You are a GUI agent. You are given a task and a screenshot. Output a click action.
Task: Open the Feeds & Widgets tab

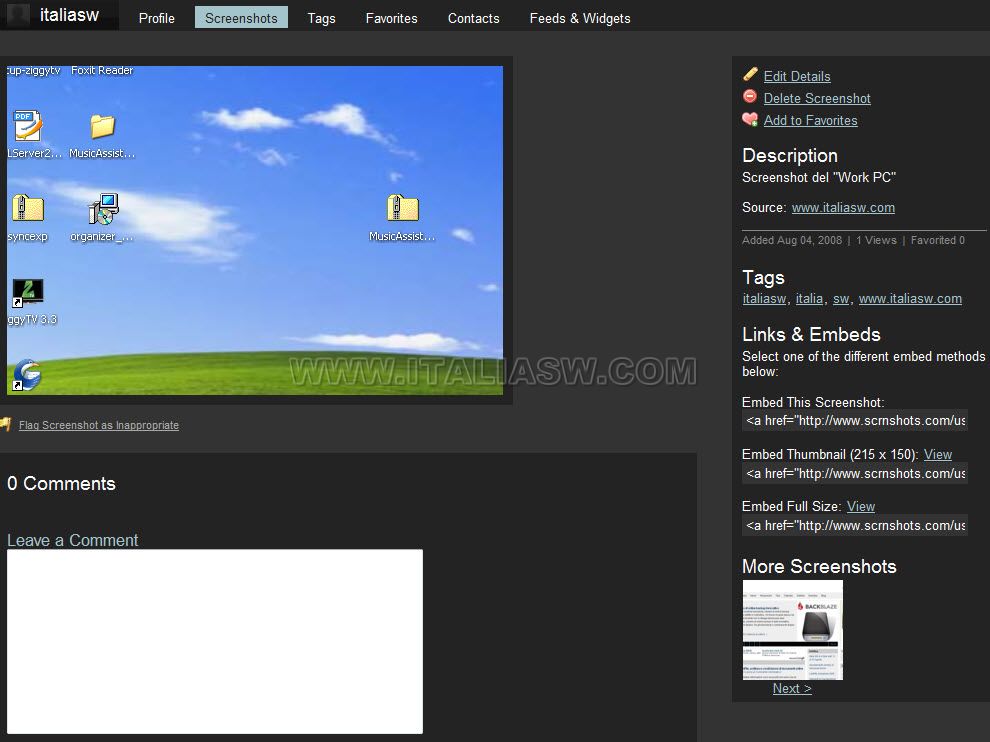pyautogui.click(x=580, y=18)
